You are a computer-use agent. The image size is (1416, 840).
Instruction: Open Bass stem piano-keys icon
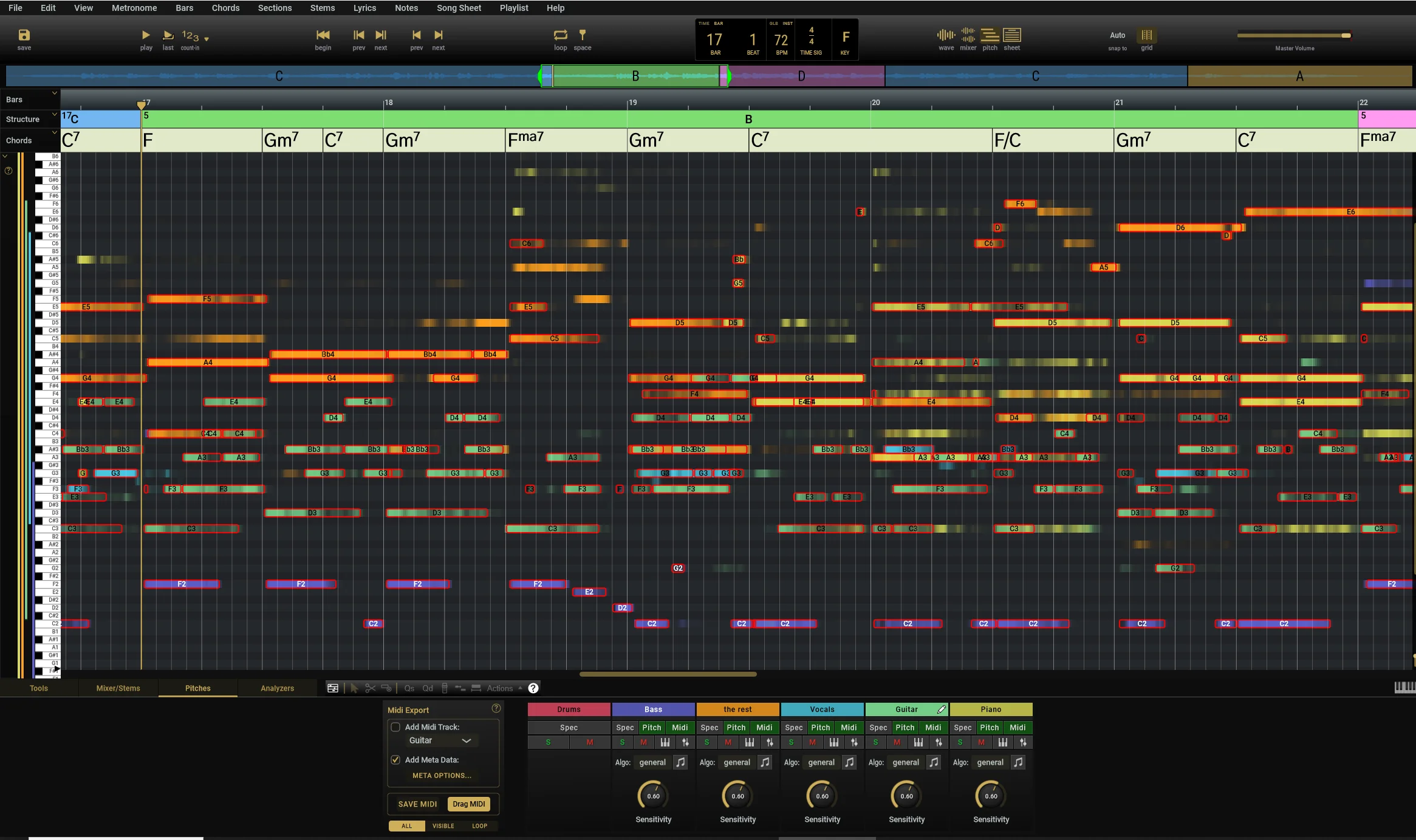665,742
